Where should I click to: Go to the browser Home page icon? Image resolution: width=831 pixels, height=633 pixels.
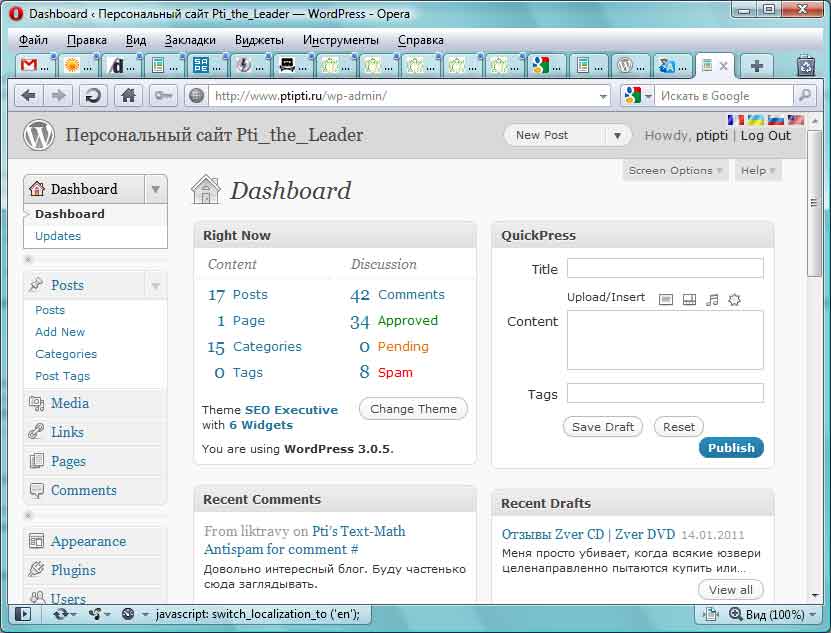pyautogui.click(x=128, y=96)
